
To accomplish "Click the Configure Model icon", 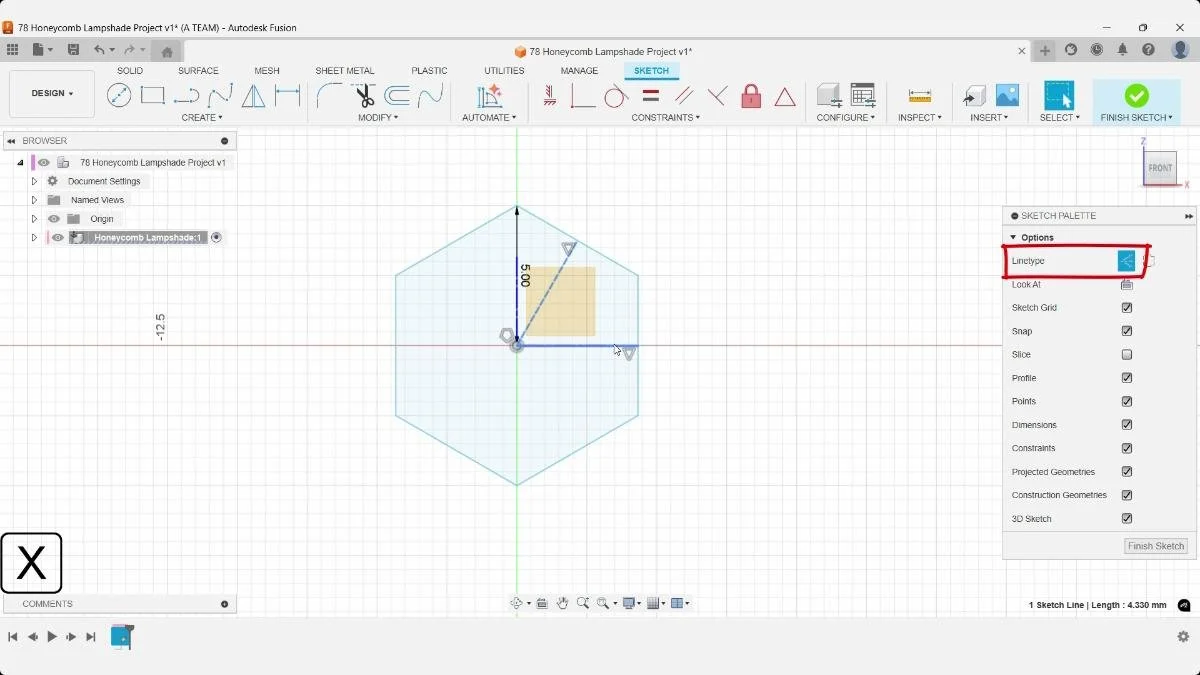I will point(829,96).
